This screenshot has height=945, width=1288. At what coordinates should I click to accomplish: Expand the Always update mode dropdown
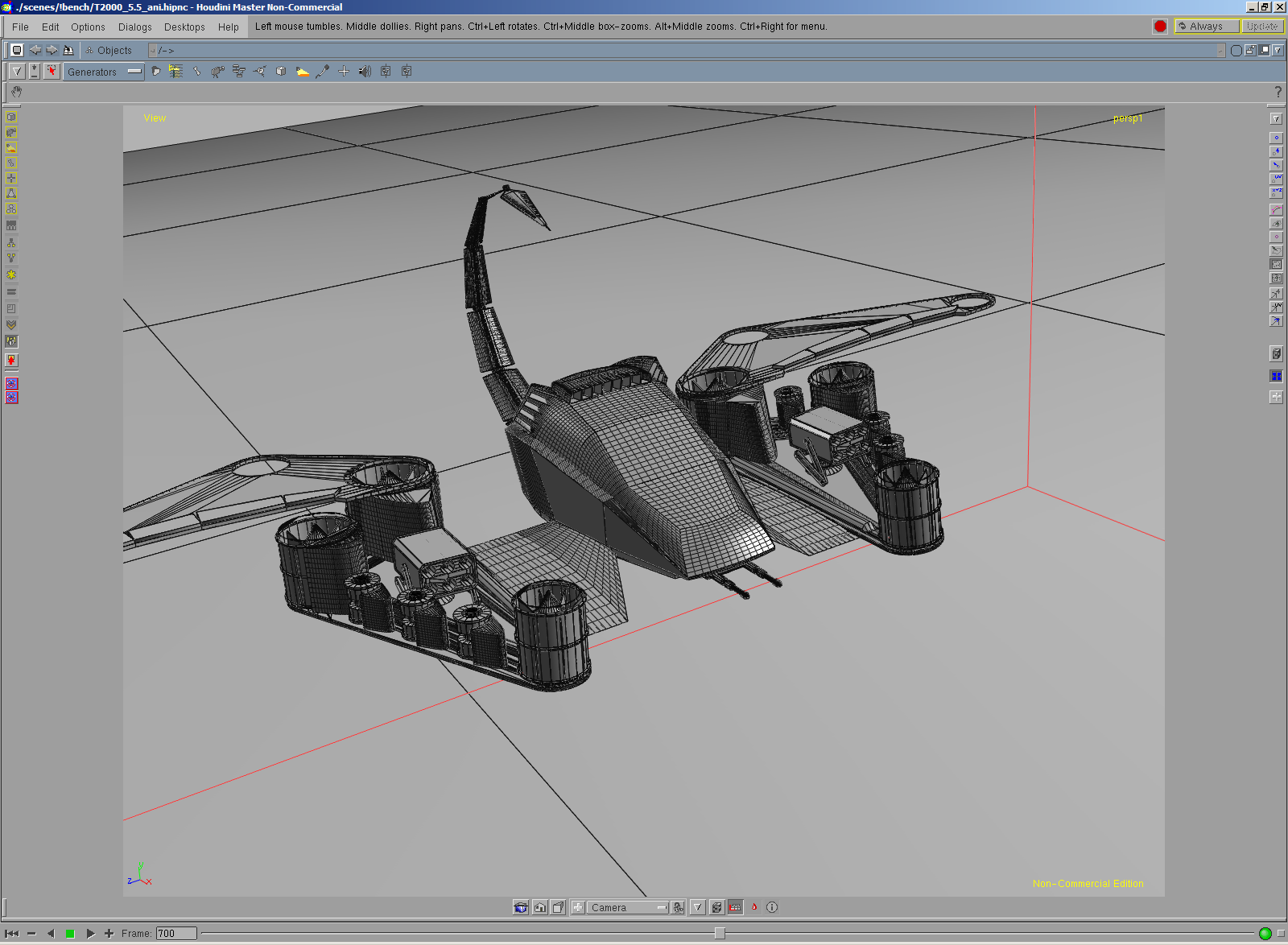pos(1207,27)
